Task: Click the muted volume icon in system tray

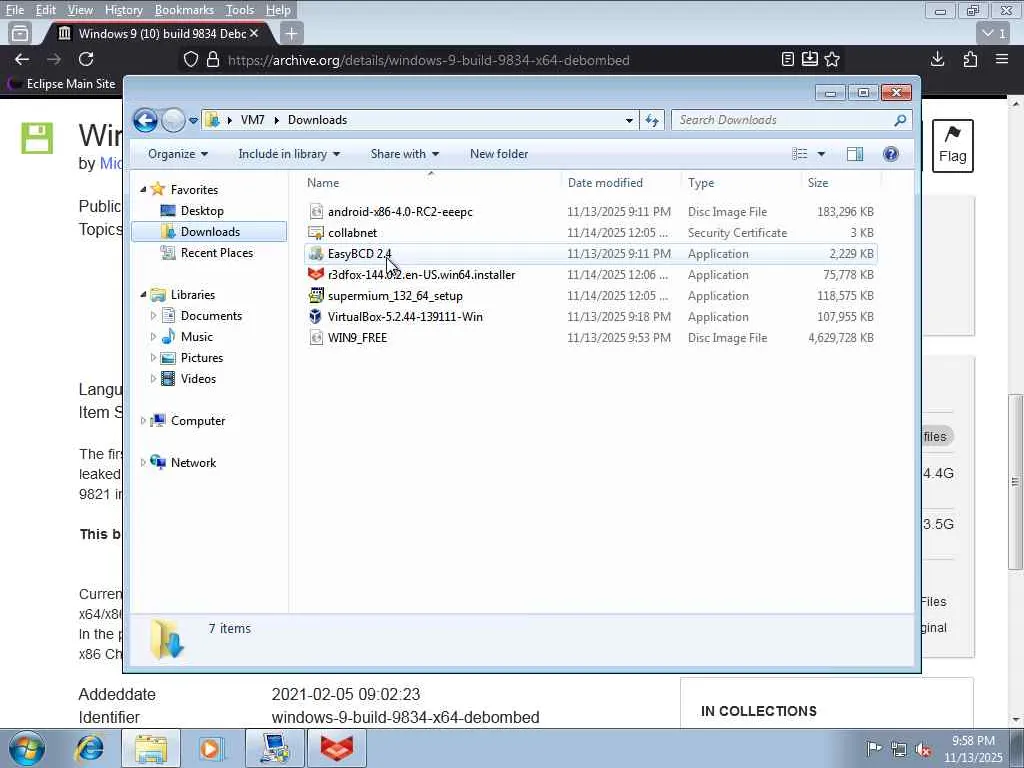Action: click(924, 750)
